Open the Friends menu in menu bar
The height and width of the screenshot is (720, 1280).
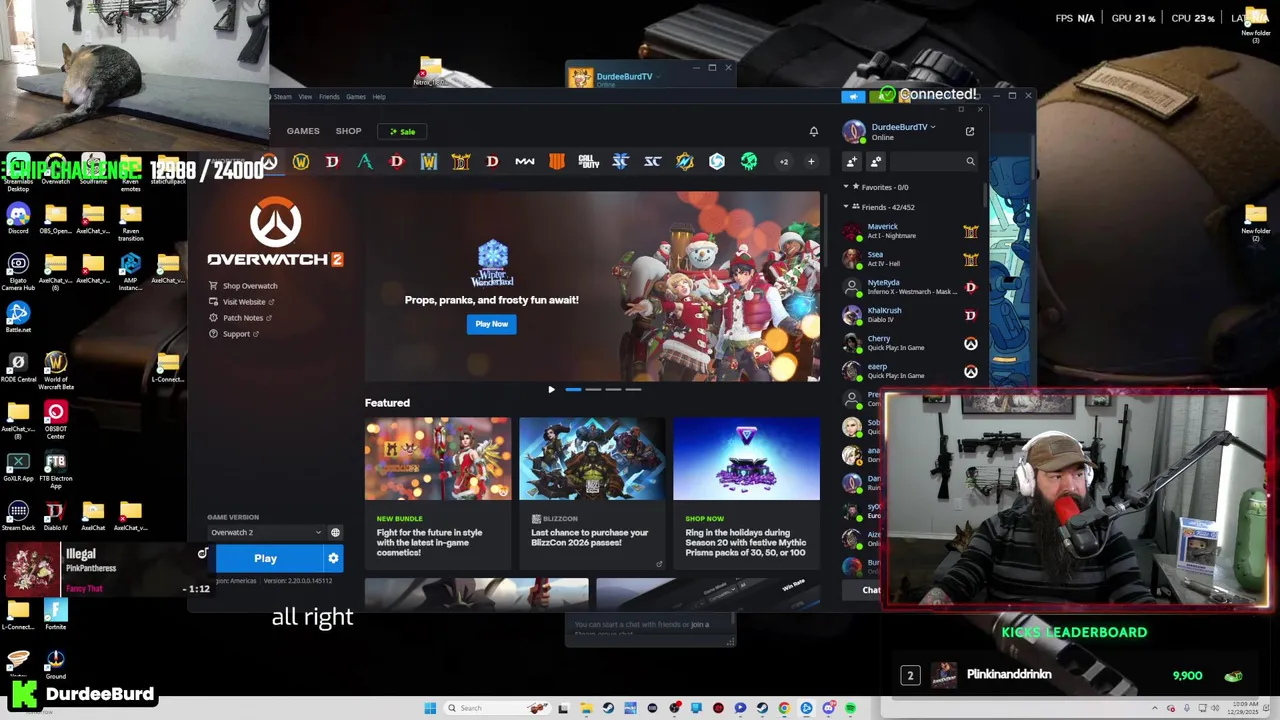point(329,97)
